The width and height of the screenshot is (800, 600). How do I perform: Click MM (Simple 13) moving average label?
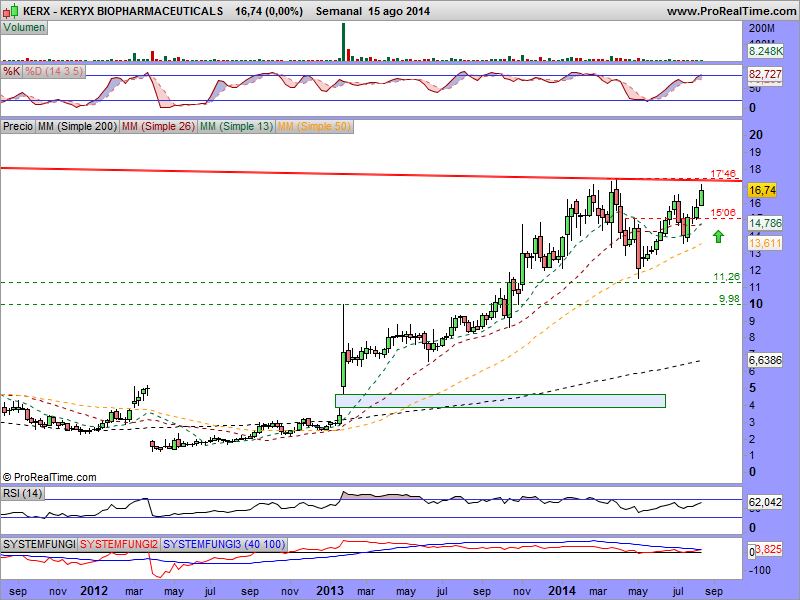236,126
